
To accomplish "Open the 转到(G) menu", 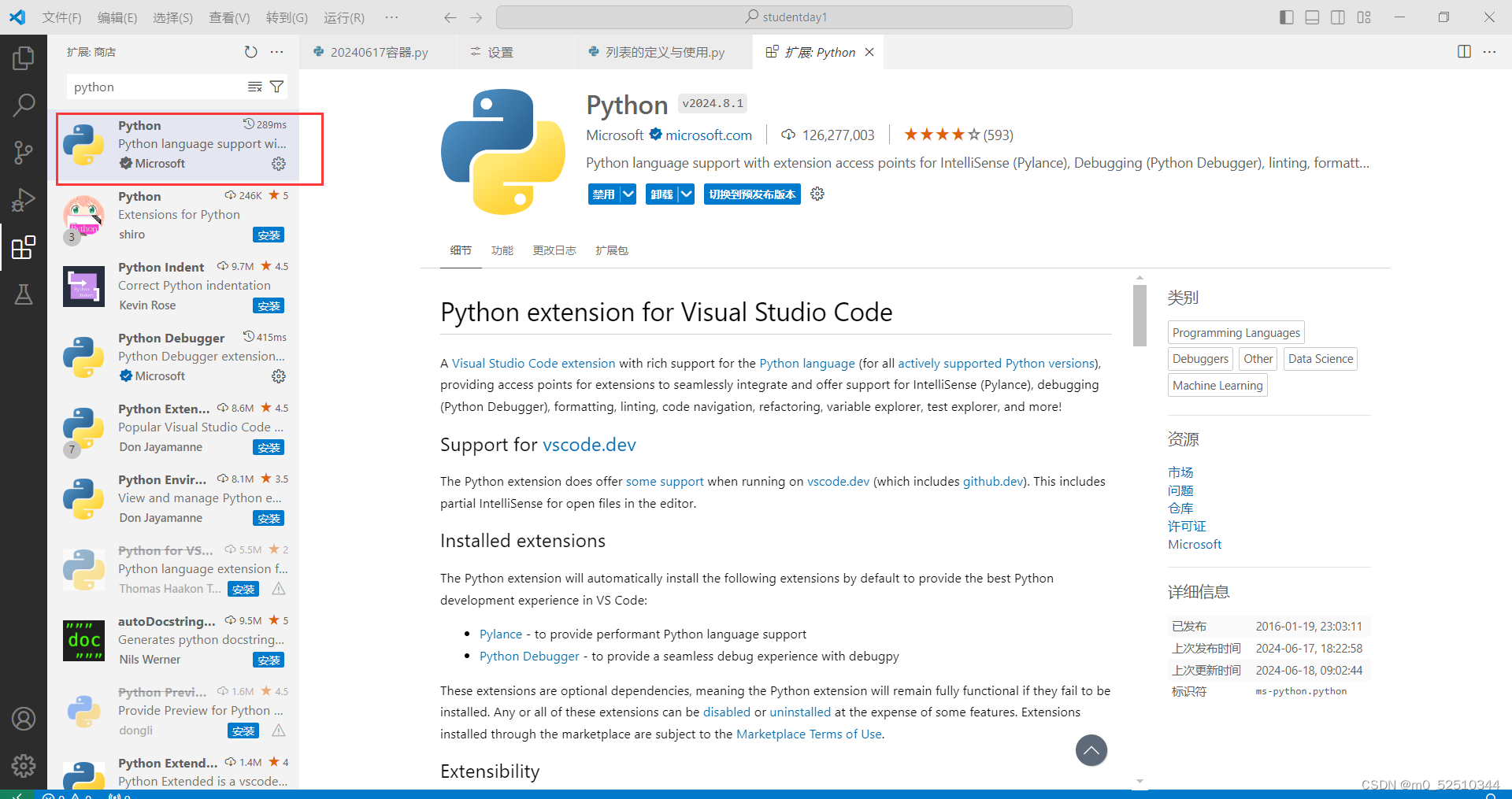I will coord(287,17).
